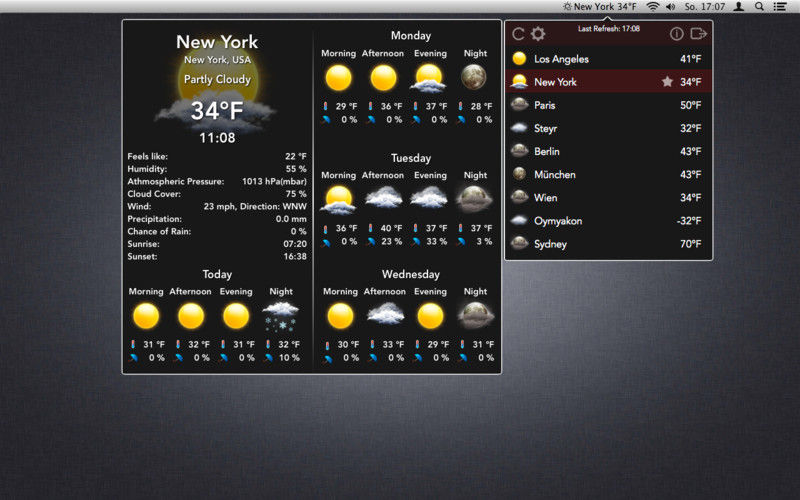
Task: Select Steyr in the city list
Action: pos(609,128)
